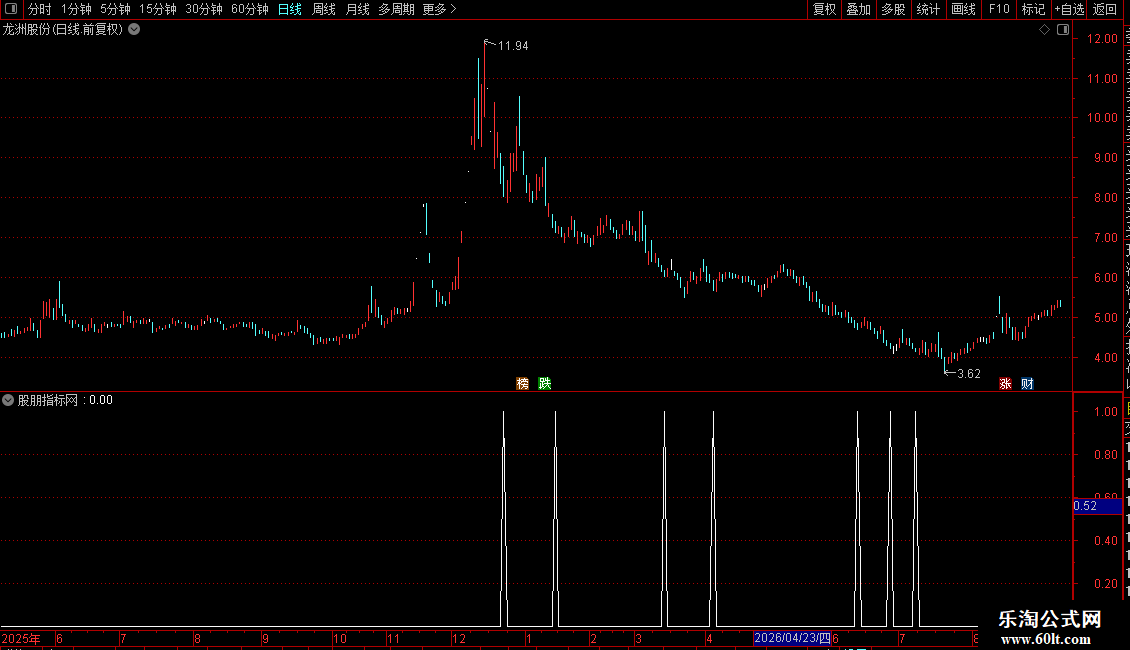This screenshot has height=650, width=1130.
Task: Add stock via +自选 button
Action: 1069,9
